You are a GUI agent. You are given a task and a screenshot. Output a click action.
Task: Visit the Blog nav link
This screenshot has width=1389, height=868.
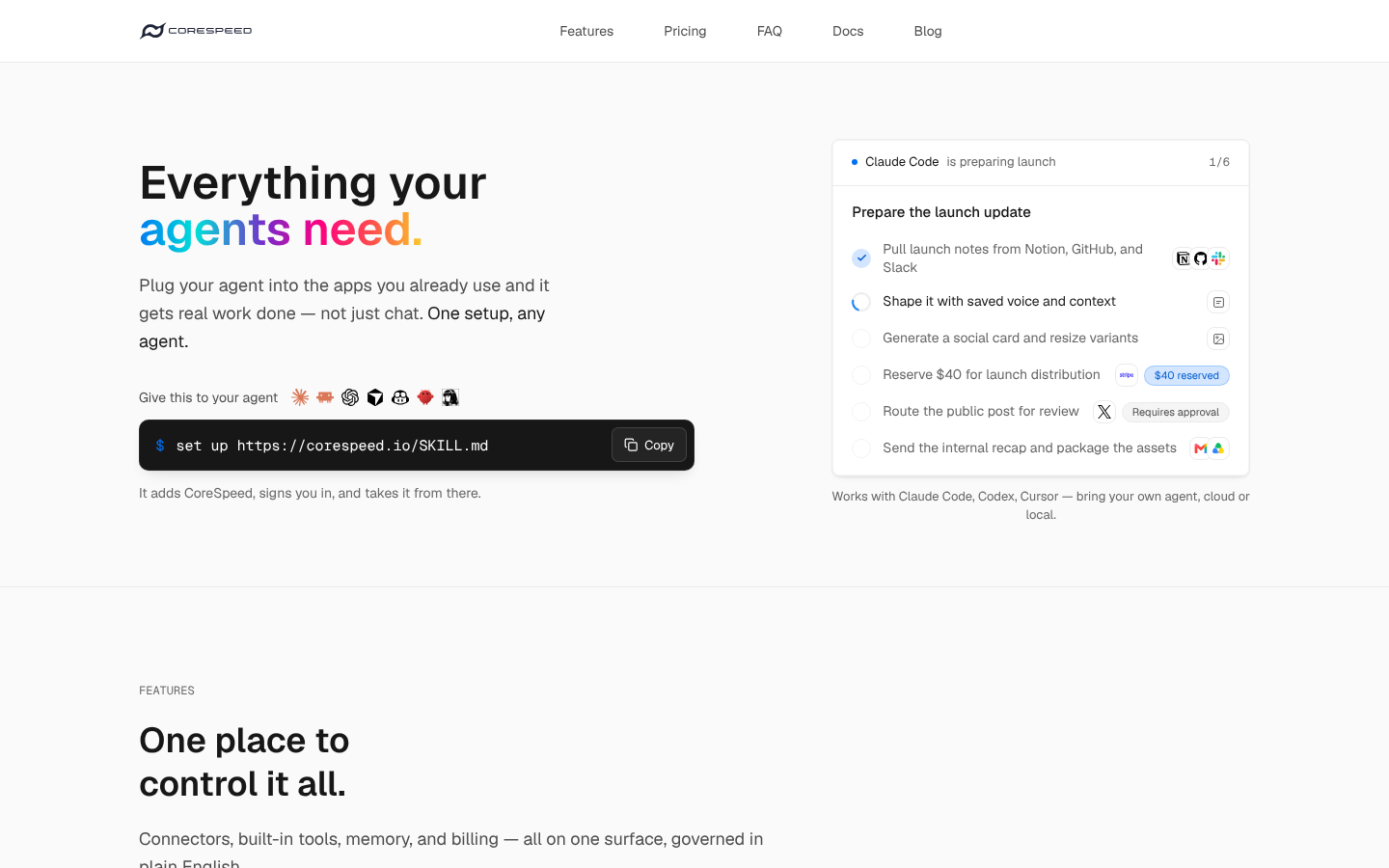928,31
